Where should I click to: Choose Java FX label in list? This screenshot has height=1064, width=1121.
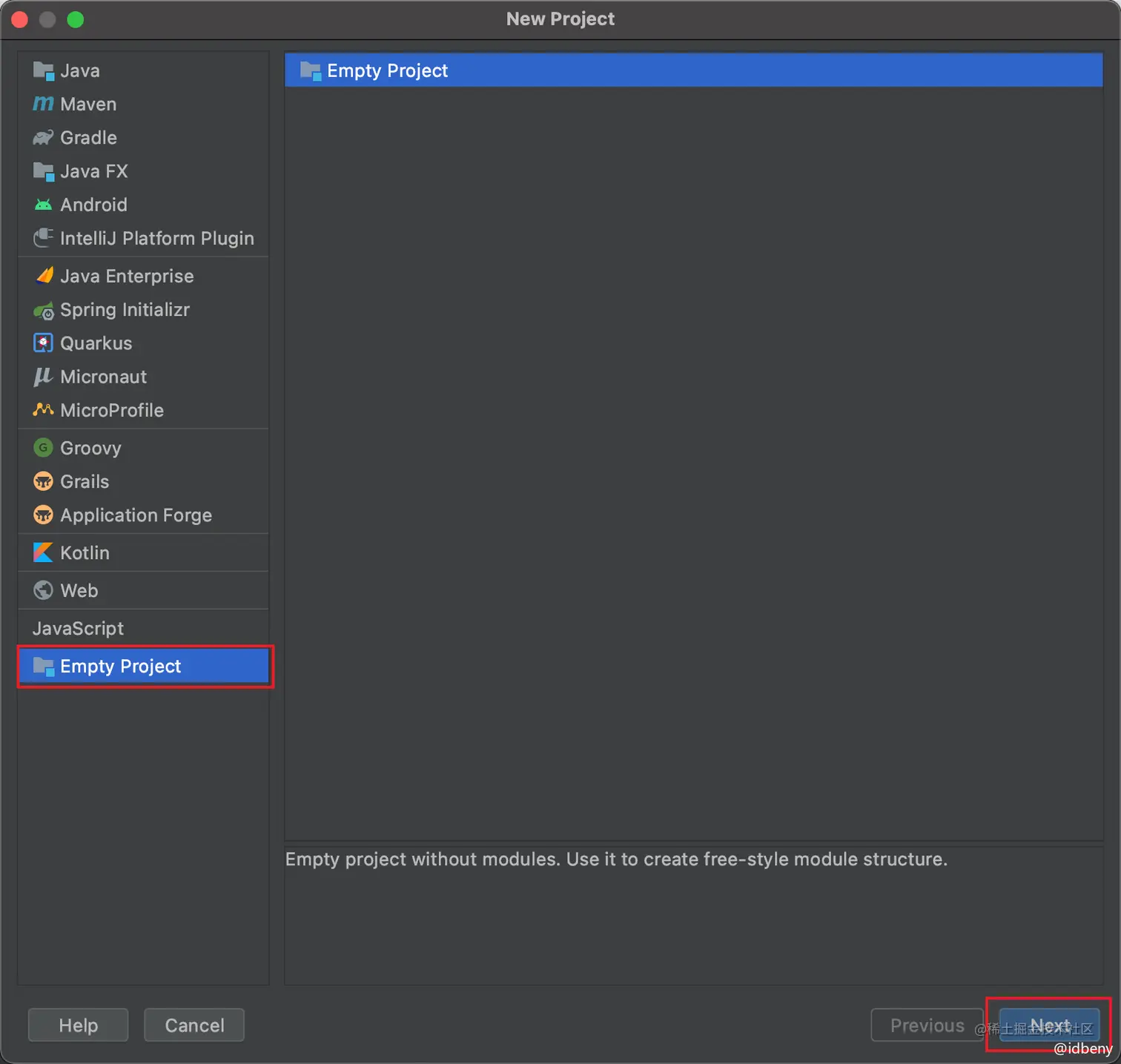94,172
